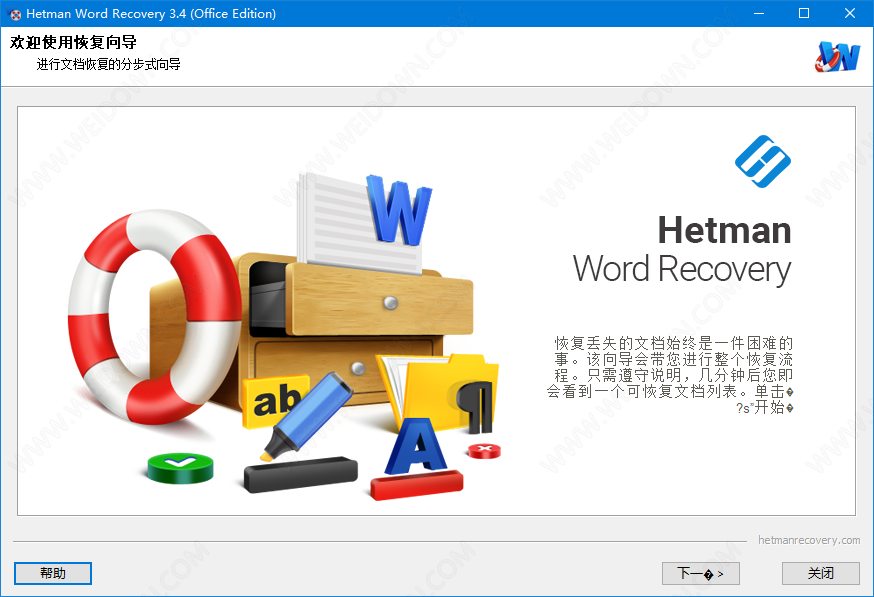Click the Word Recovery lifebuoy logo in header
This screenshot has height=597, width=874.
(837, 57)
